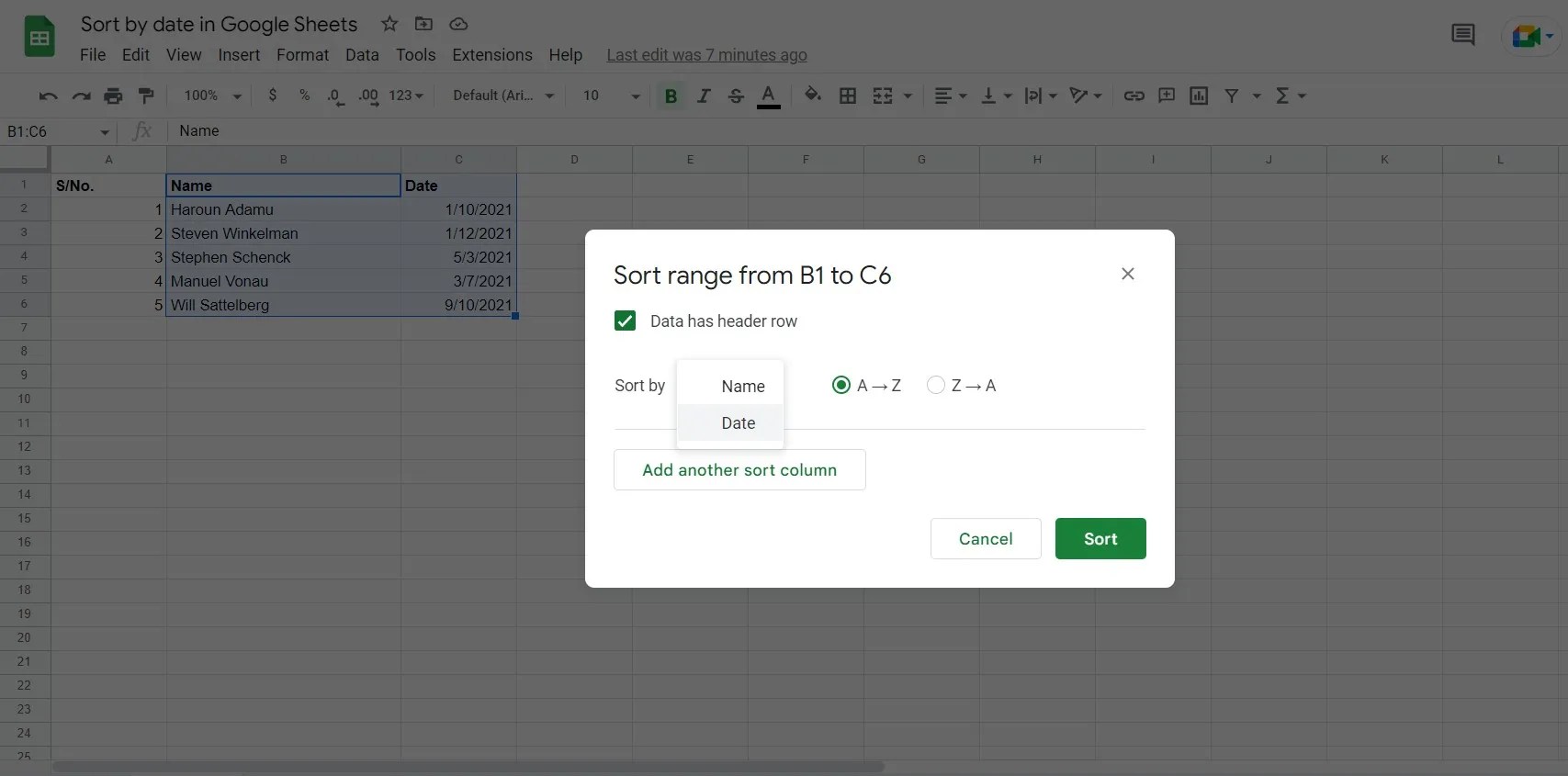Click the Functions sigma icon
Screen dimensions: 1568x776
(x=1282, y=96)
